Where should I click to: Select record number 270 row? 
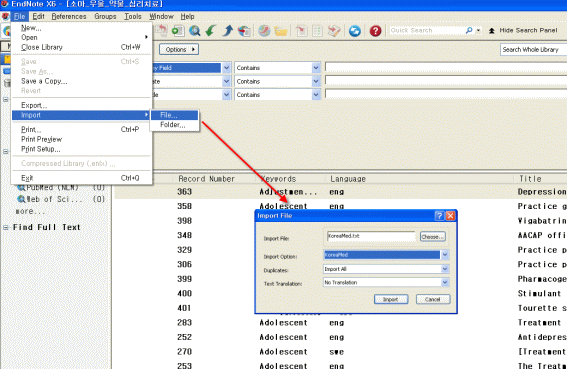click(341, 352)
